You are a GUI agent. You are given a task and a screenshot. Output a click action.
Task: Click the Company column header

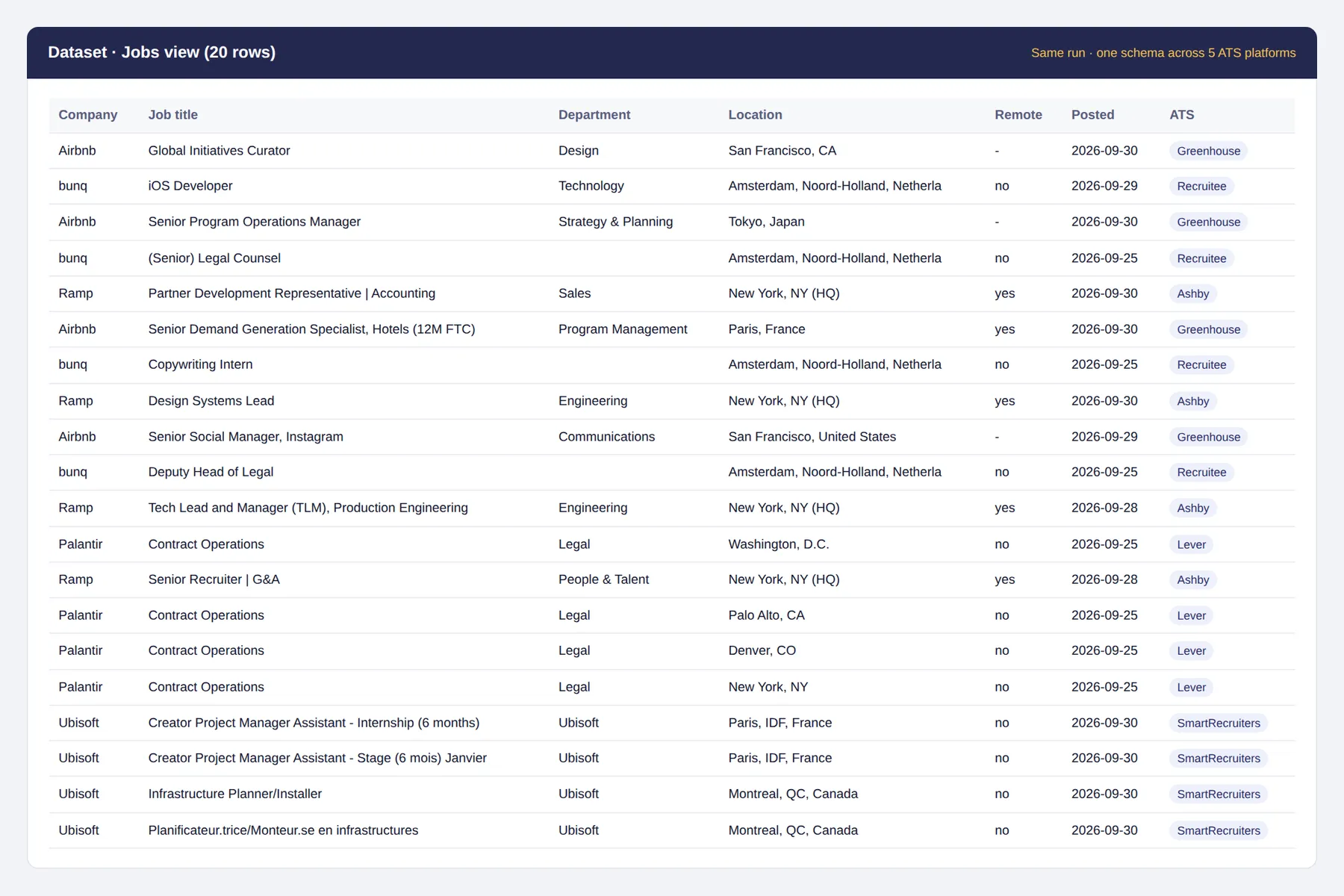[x=88, y=115]
